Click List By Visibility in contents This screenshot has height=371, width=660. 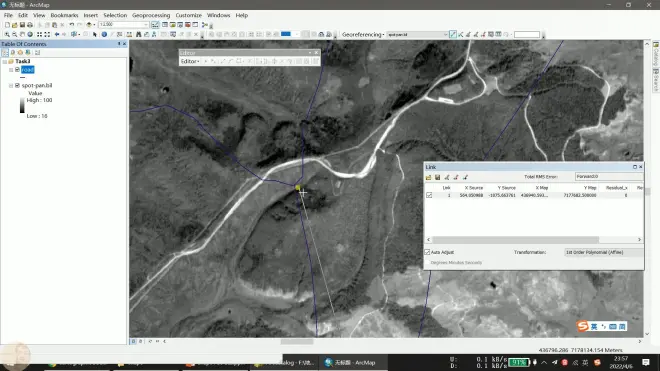[20, 53]
